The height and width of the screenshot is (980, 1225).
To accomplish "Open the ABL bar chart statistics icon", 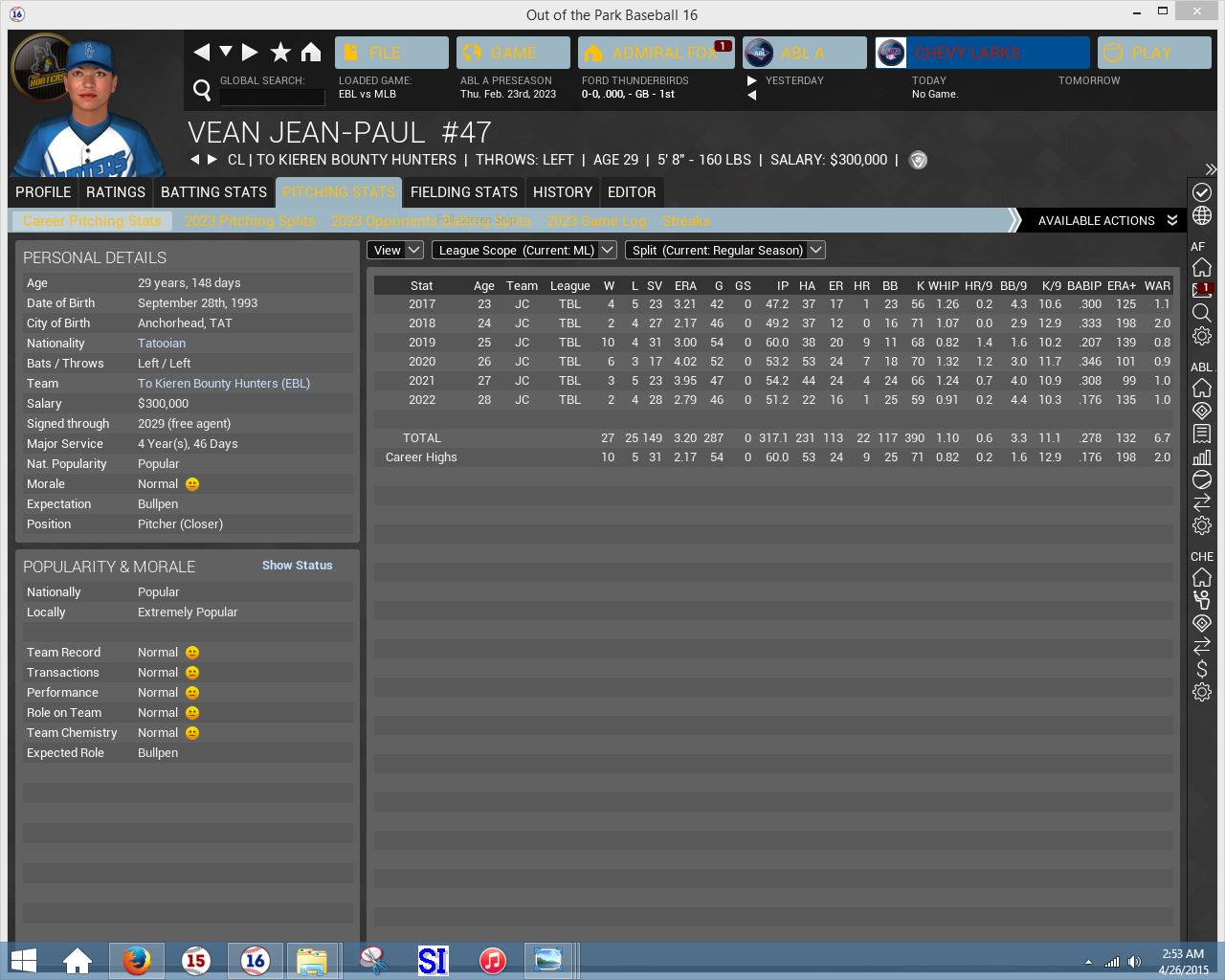I will (x=1202, y=457).
